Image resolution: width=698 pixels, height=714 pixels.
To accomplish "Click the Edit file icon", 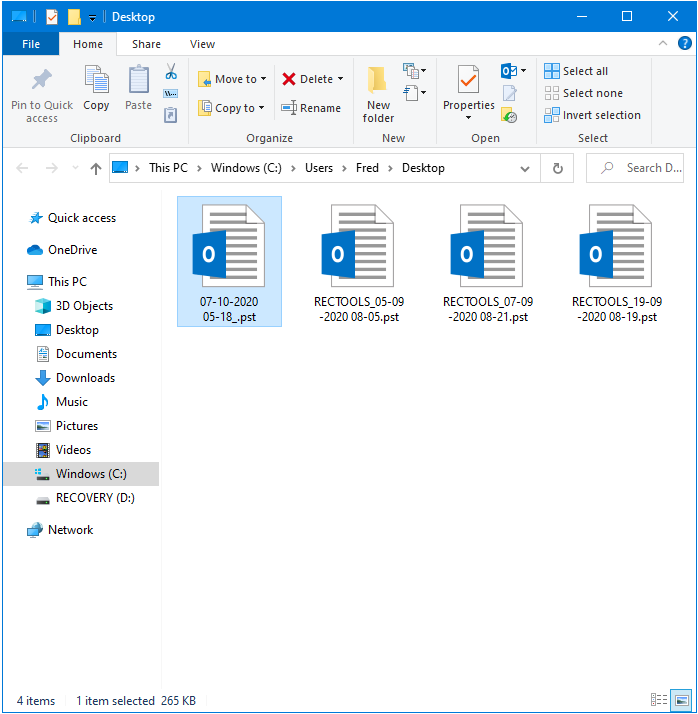I will click(509, 93).
